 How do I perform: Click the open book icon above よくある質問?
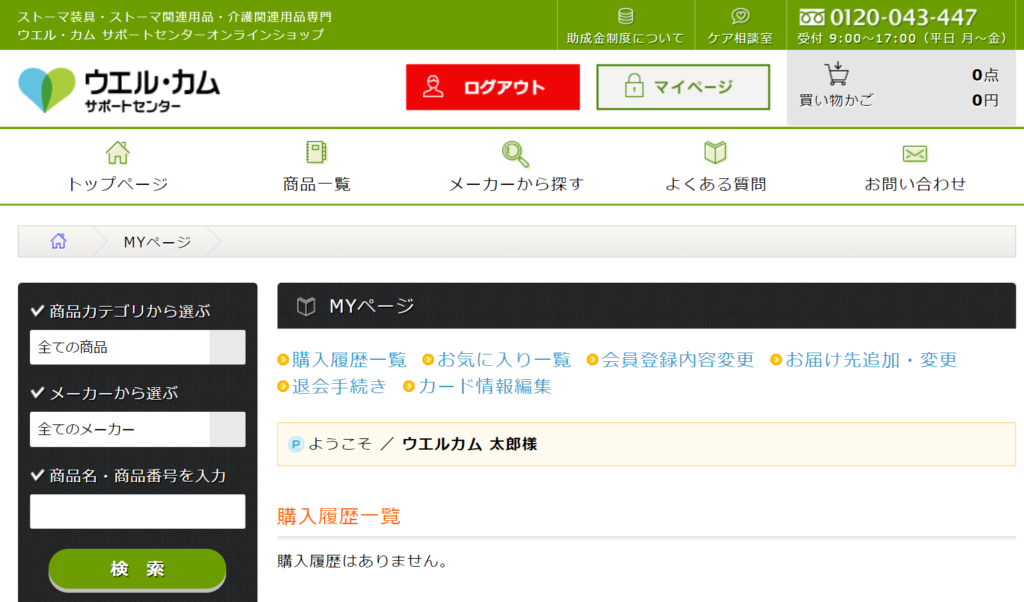[715, 153]
